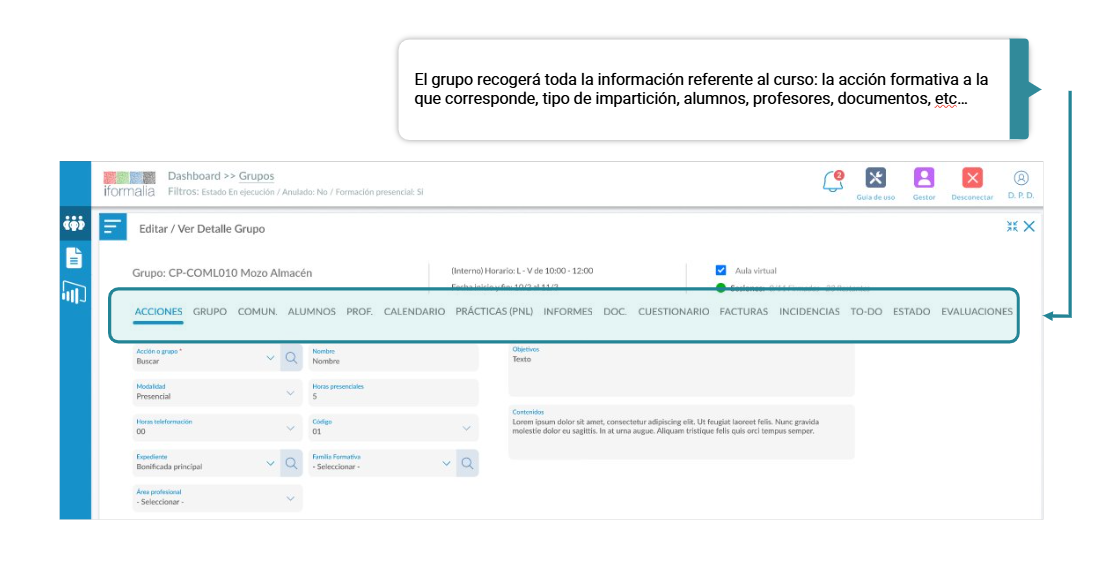Screen dimensions: 1117x565
Task: Open the FACTURAS tab
Action: pos(744,311)
